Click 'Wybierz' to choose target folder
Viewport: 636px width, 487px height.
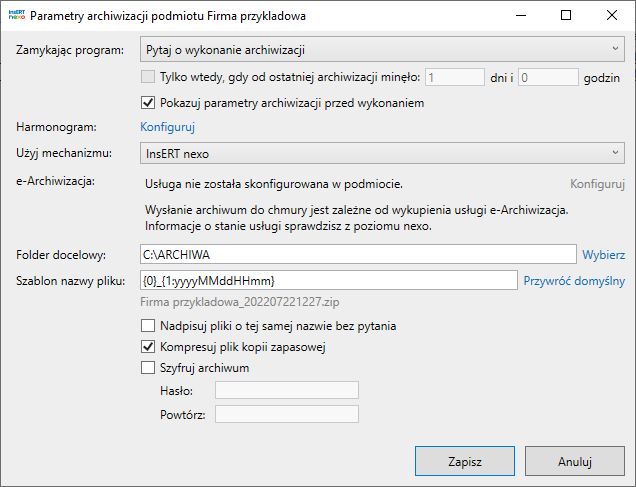click(x=604, y=254)
